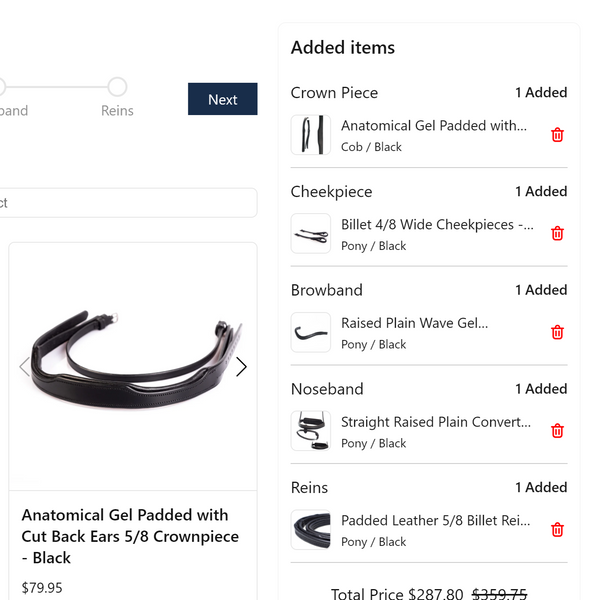Remove the Noseband item via trash icon
600x600 pixels.
(x=558, y=431)
